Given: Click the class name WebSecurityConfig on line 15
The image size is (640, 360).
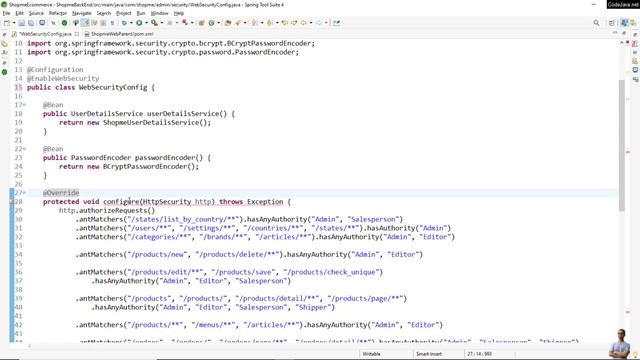Looking at the screenshot, I should click(113, 87).
